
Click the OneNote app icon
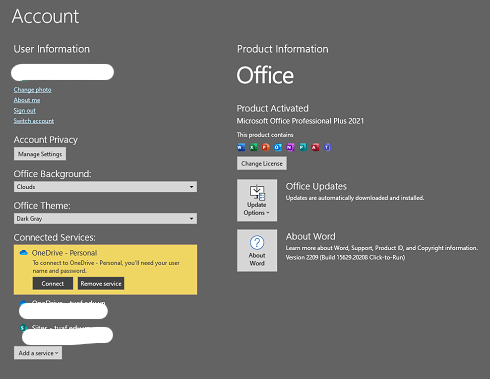(290, 147)
